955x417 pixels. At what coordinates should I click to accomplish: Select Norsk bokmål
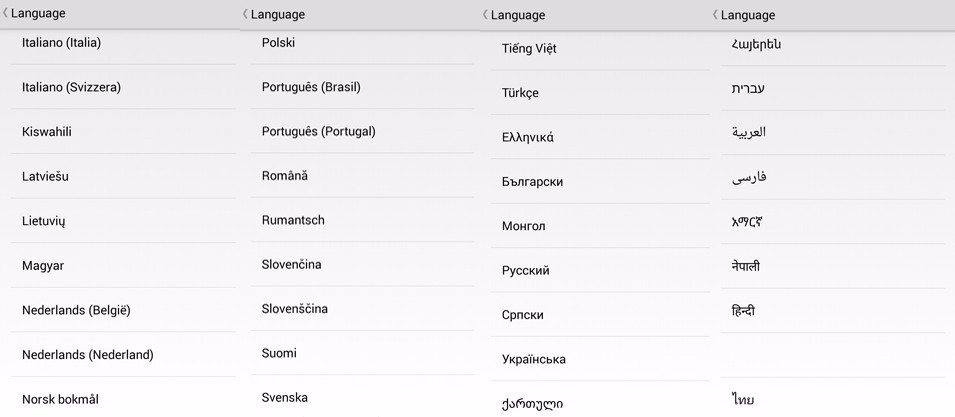[123, 398]
